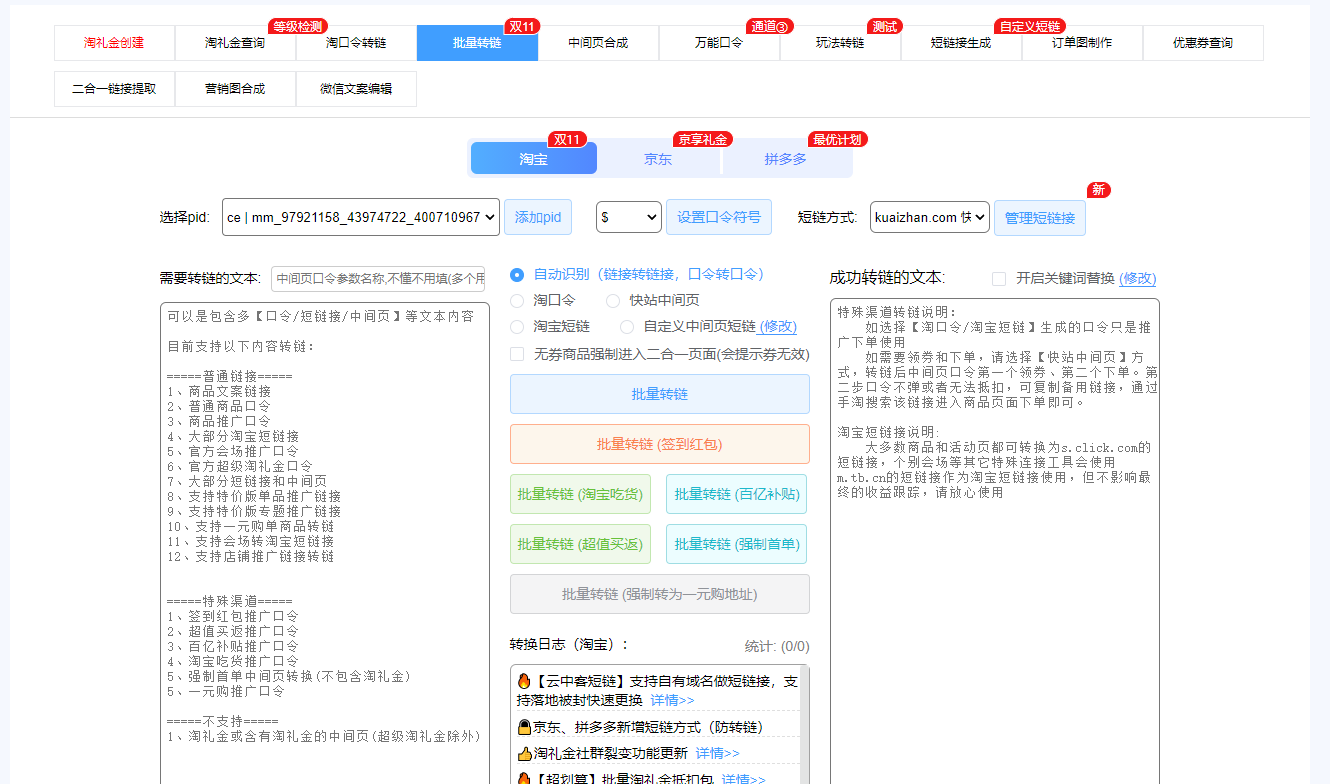Open the 短链方式 kuaizhan.com dropdown
The height and width of the screenshot is (784, 1330).
[930, 217]
